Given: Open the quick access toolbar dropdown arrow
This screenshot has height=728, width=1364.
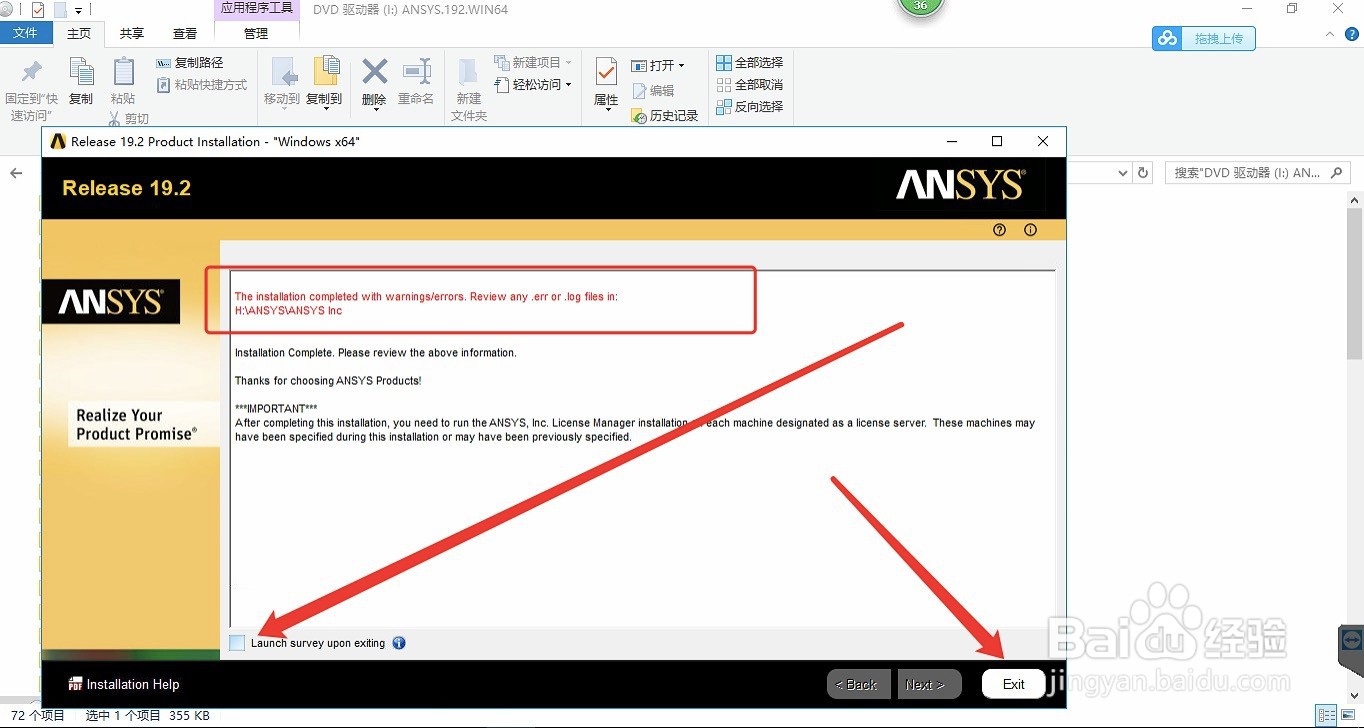Looking at the screenshot, I should (78, 11).
